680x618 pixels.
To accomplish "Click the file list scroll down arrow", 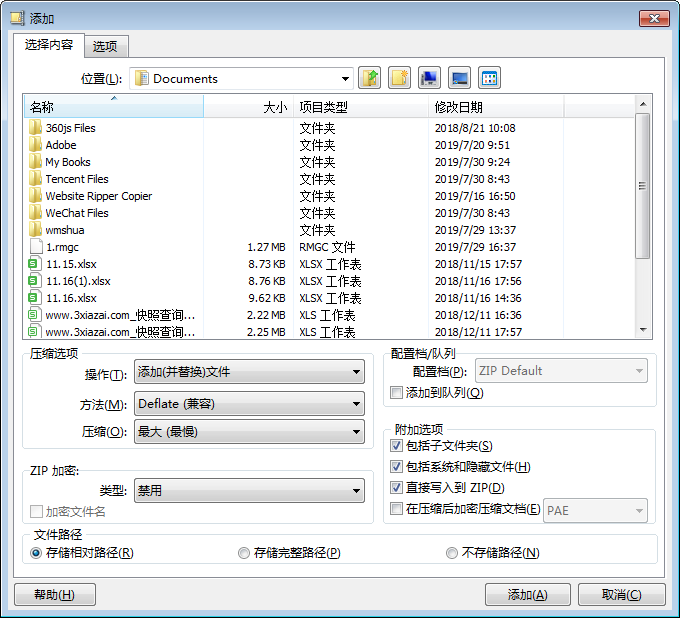I will tap(643, 330).
